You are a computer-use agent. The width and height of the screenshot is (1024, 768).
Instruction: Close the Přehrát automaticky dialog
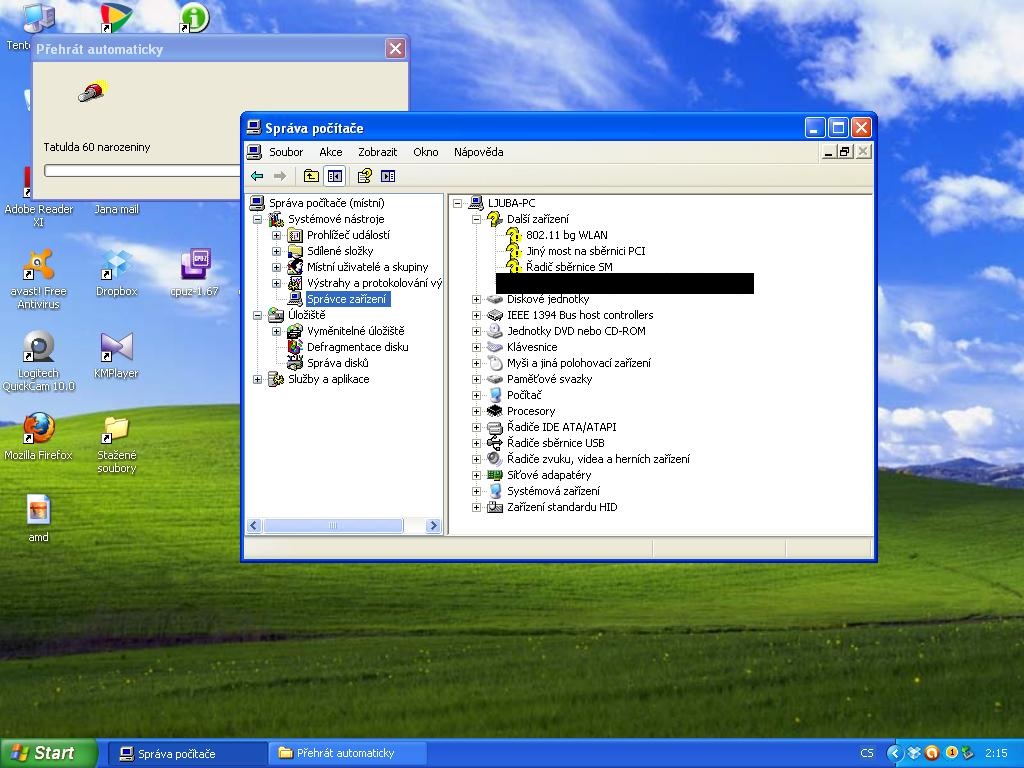click(x=395, y=49)
